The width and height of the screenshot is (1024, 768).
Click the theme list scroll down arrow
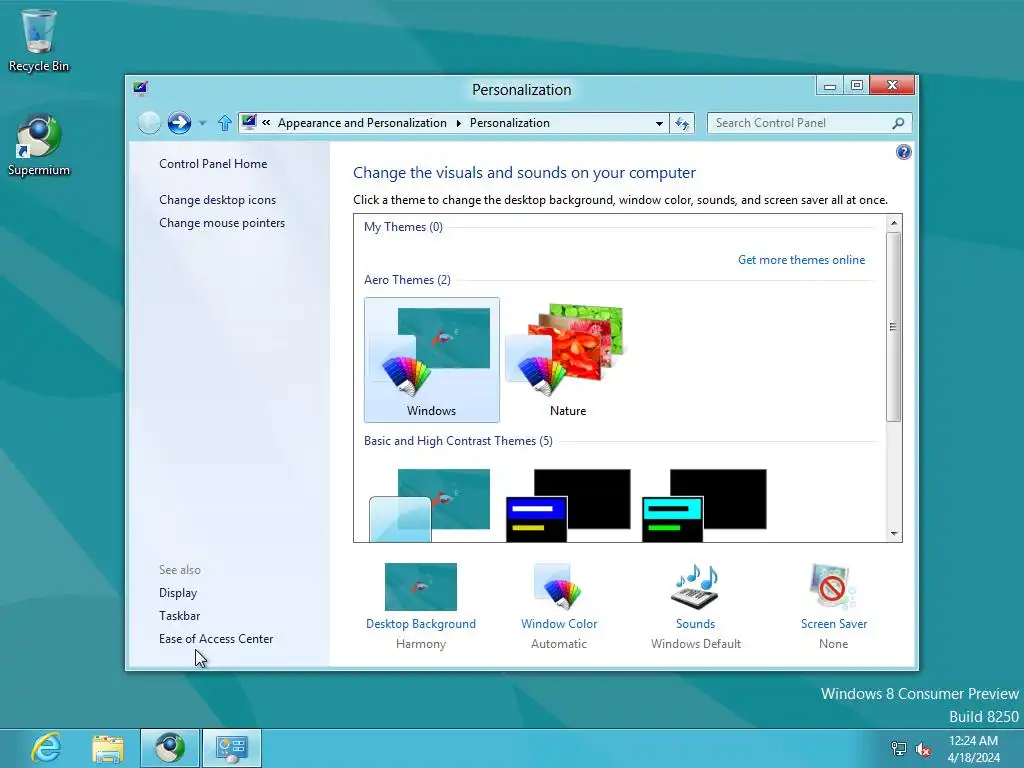(x=894, y=534)
